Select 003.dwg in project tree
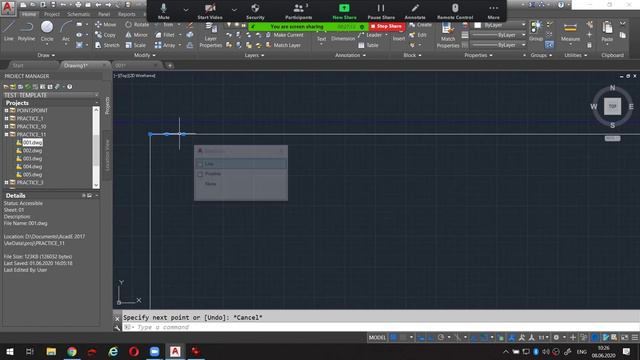 (x=32, y=158)
